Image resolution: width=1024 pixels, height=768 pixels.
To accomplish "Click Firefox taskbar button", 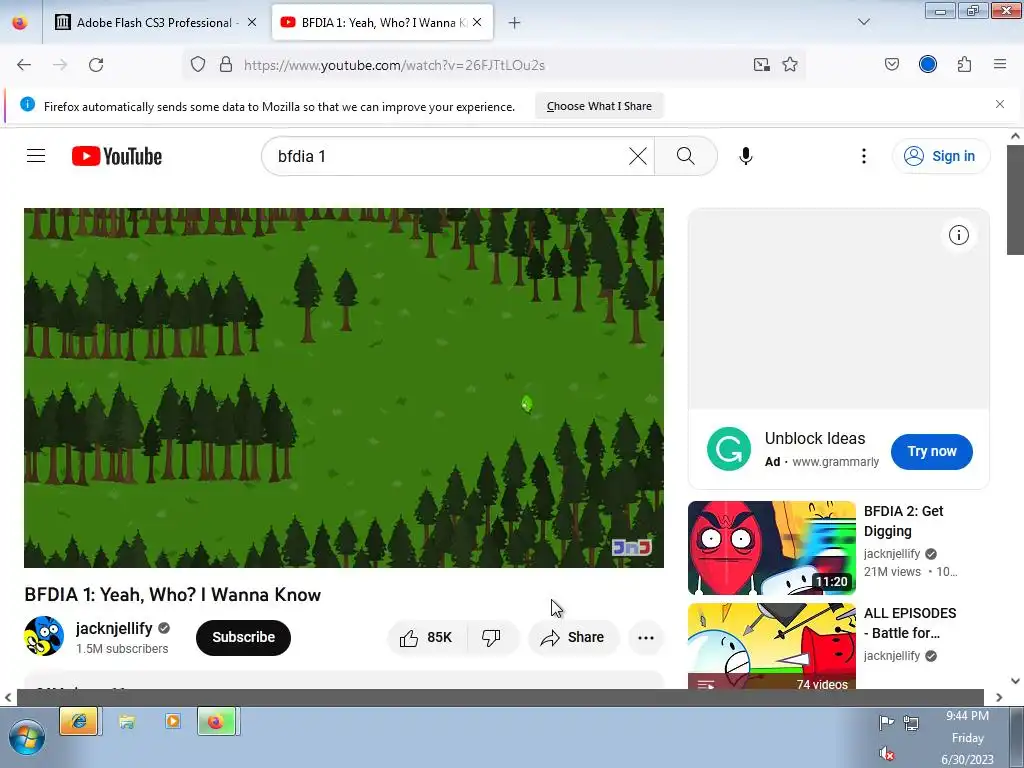I will click(217, 721).
